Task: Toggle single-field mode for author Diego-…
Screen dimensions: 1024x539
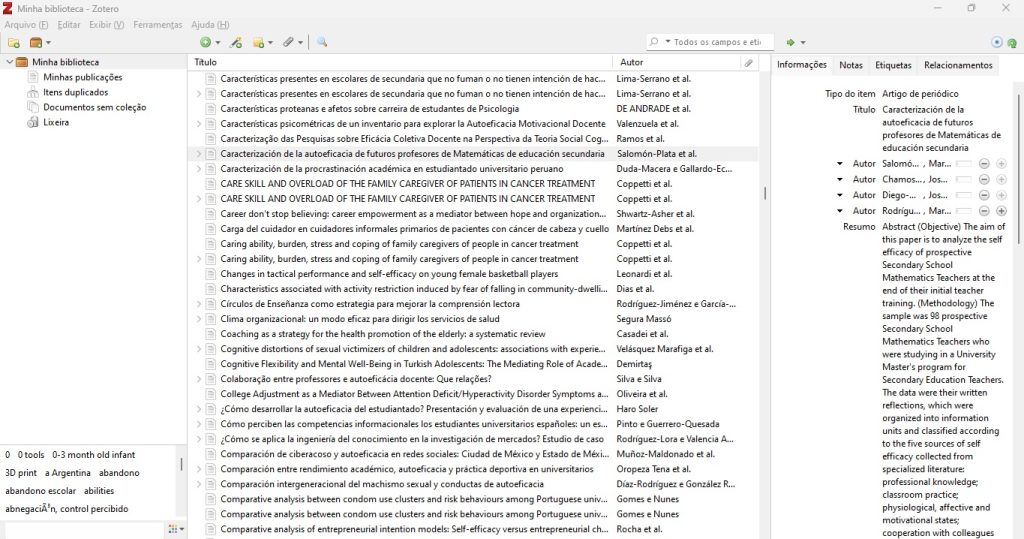Action: 964,195
